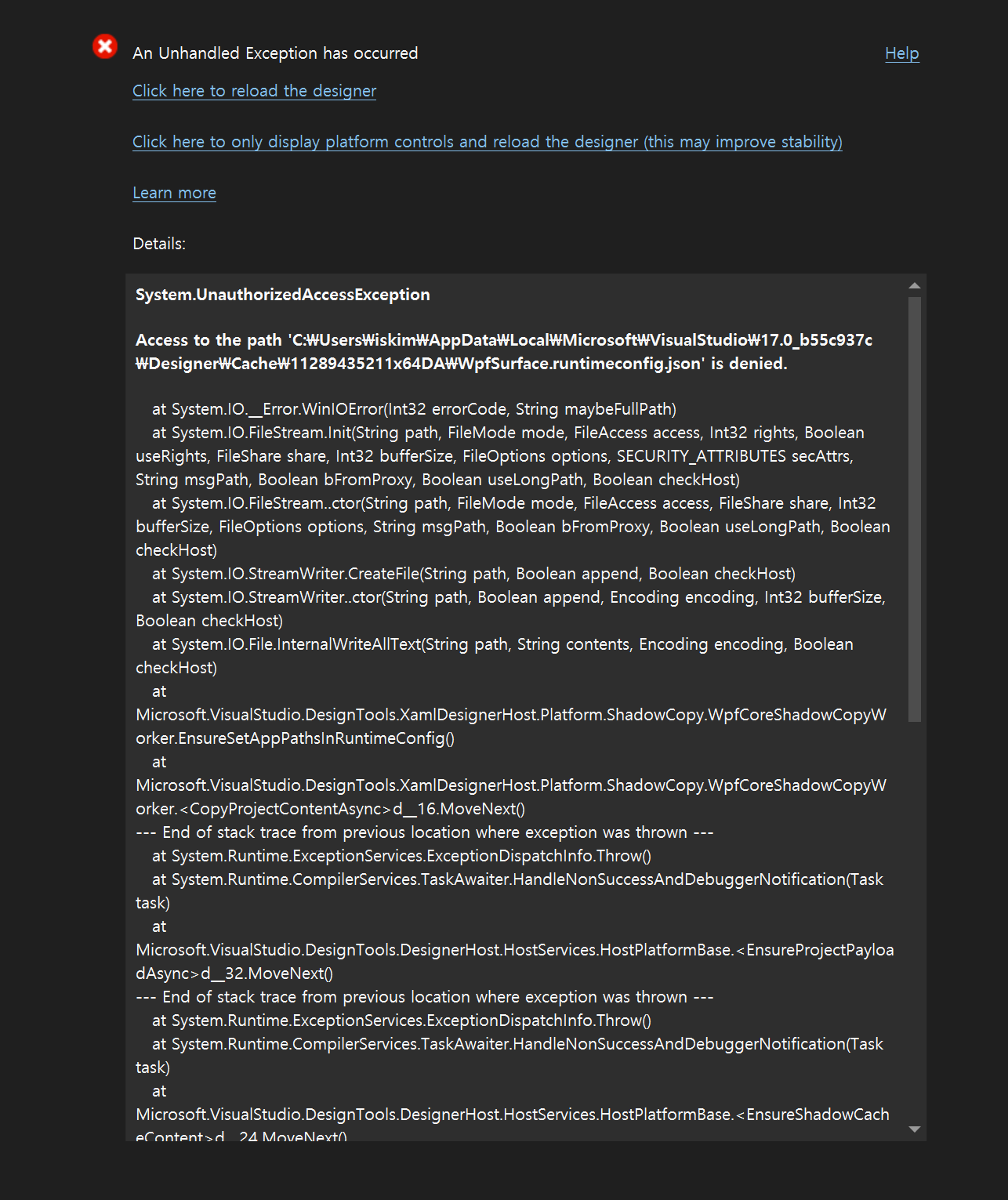Reload designer with only platform controls displayed
Screen dimensions: 1008x1200
pos(487,142)
